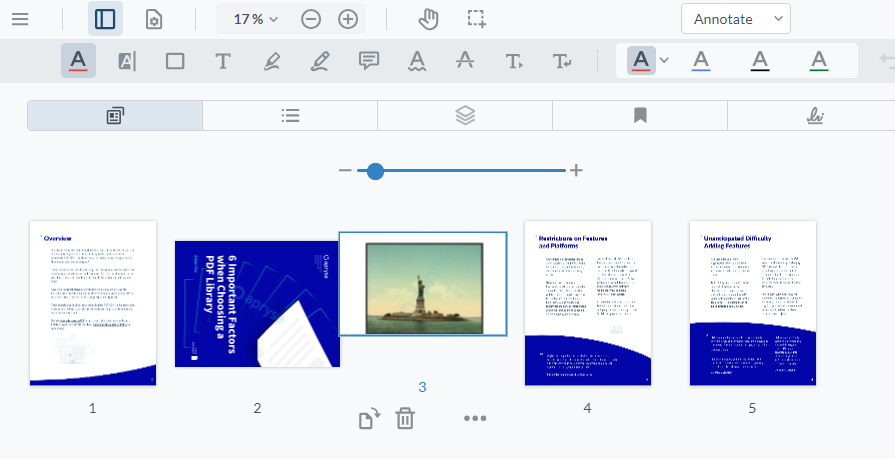Switch to the Bookmarks panel tab
Viewport: 895px width, 459px height.
[x=640, y=115]
